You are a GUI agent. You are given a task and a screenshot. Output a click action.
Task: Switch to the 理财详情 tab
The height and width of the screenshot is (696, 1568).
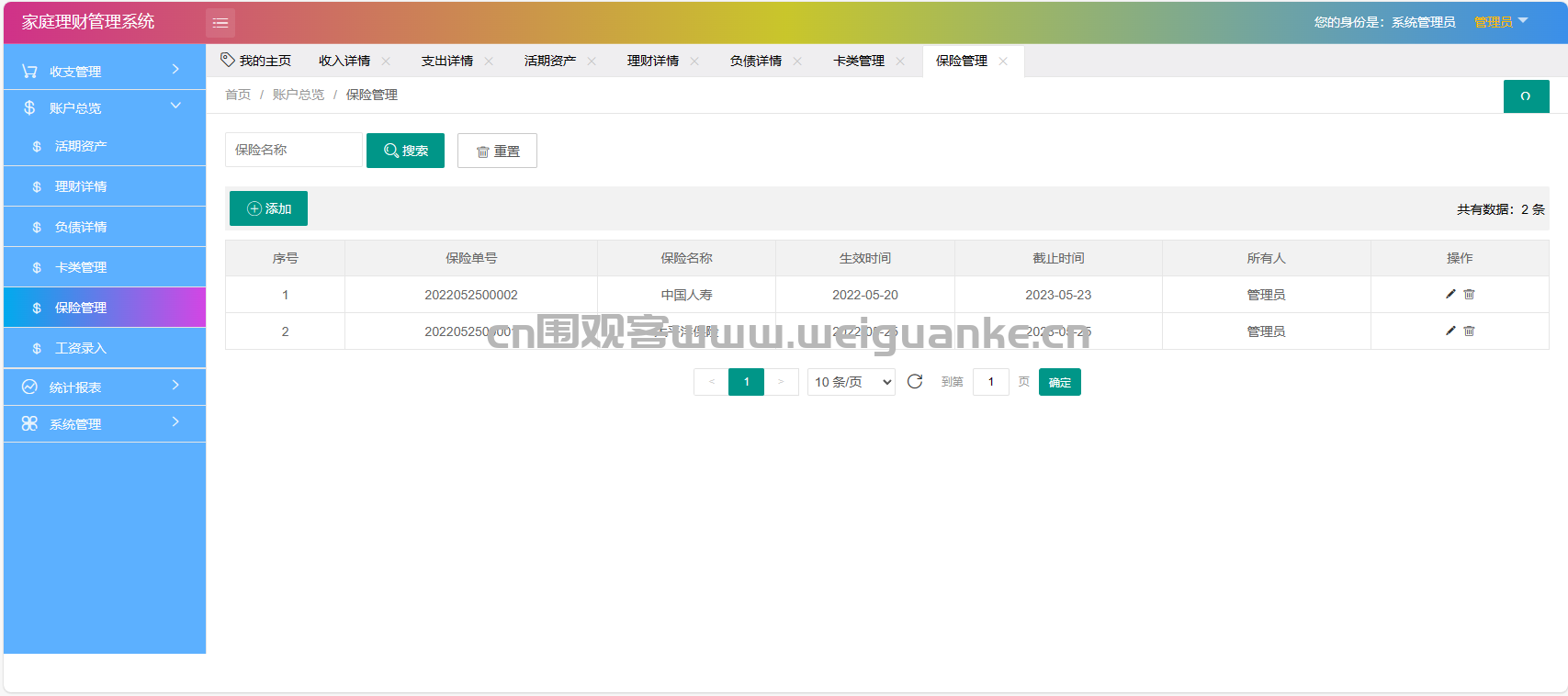click(653, 61)
